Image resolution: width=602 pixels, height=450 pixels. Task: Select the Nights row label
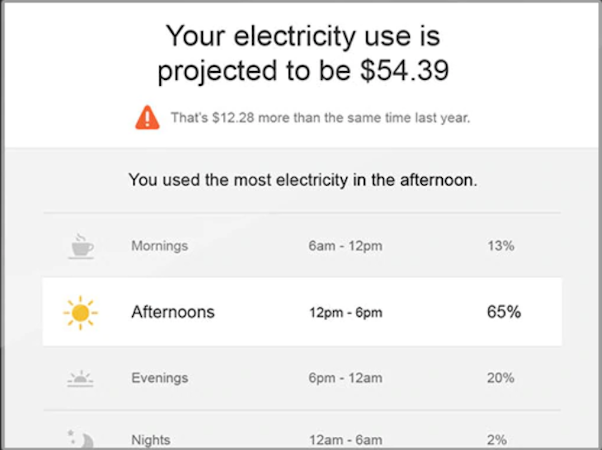(x=150, y=439)
